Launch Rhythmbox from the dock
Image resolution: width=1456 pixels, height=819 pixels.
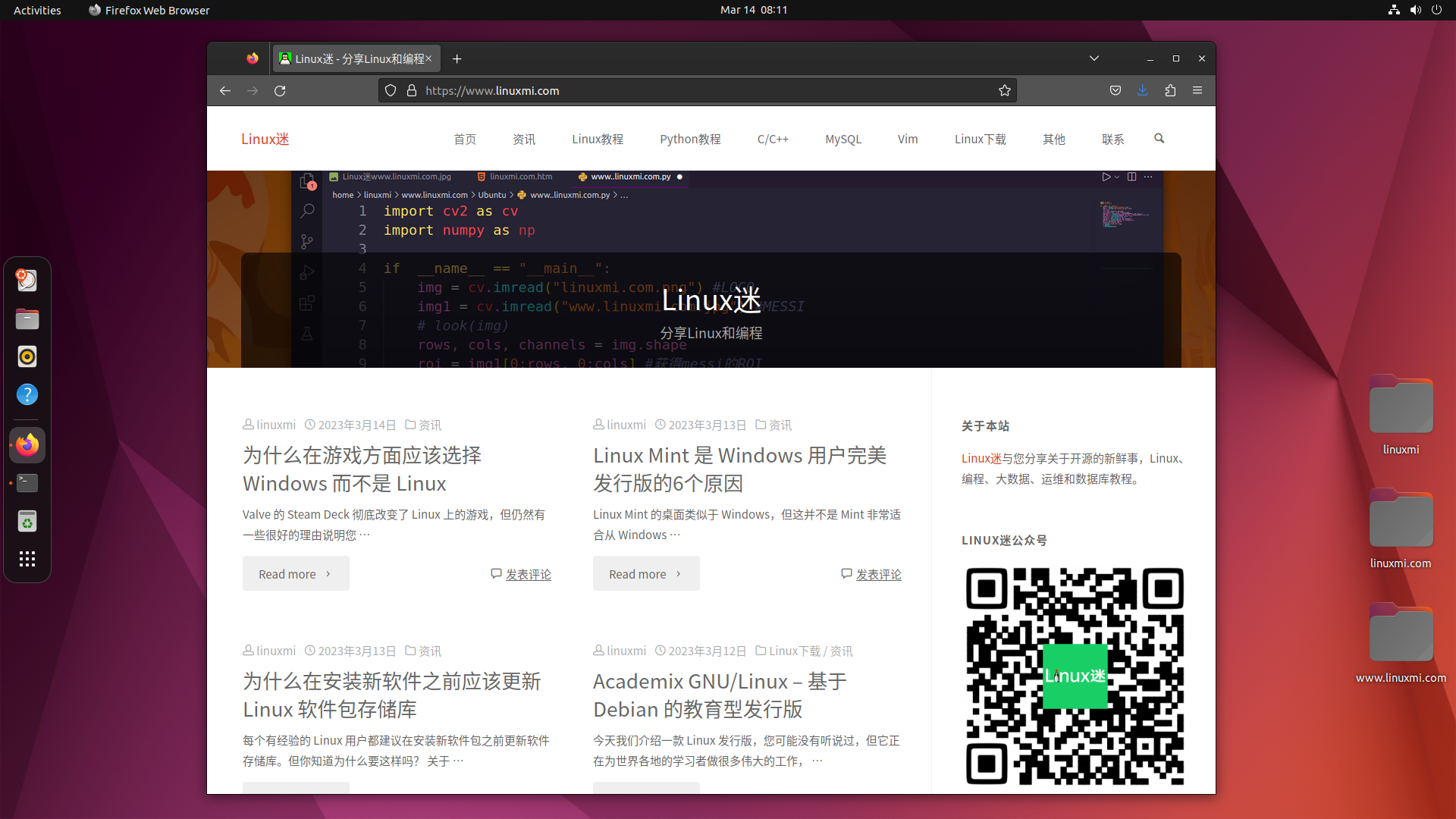pos(27,356)
